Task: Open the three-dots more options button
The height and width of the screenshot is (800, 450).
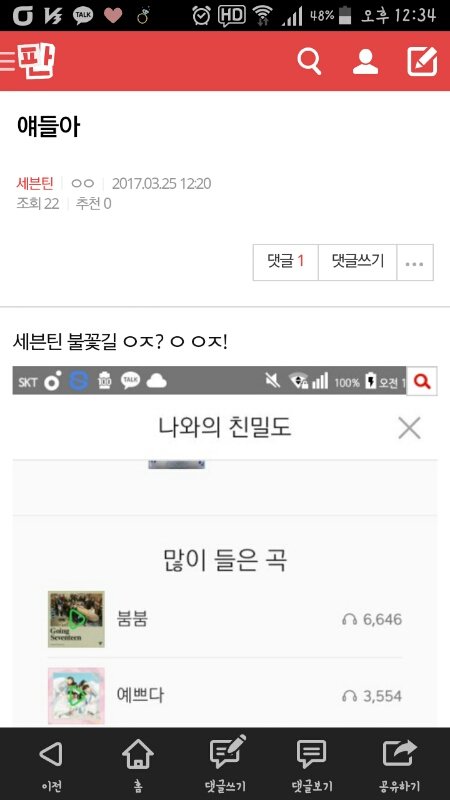Action: (415, 263)
